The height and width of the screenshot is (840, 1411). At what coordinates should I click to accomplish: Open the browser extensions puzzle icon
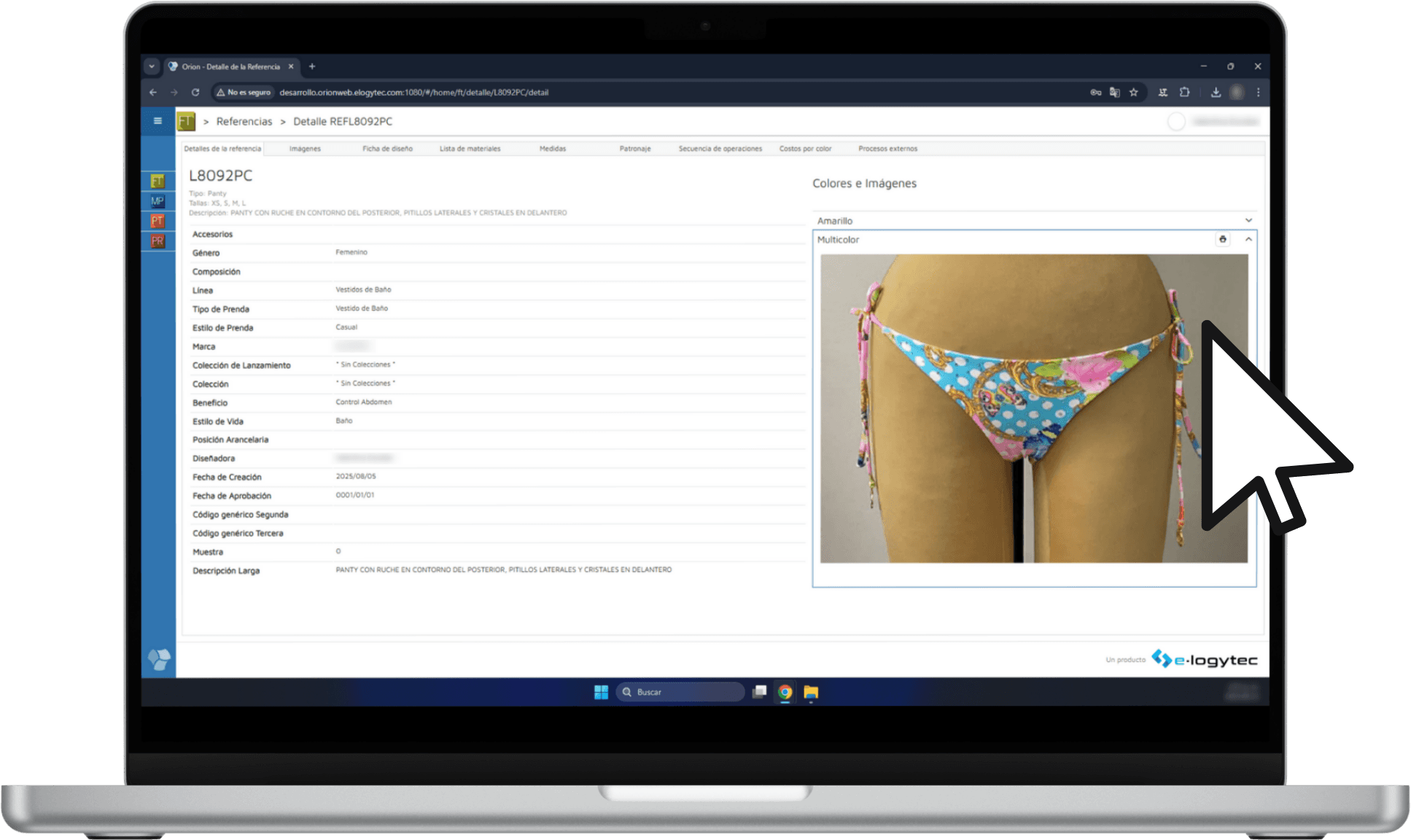coord(1185,93)
